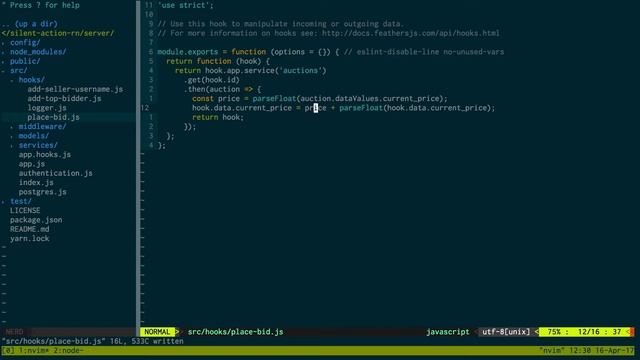640x360 pixels.
Task: Open app.hooks.js file
Action: 44,155
